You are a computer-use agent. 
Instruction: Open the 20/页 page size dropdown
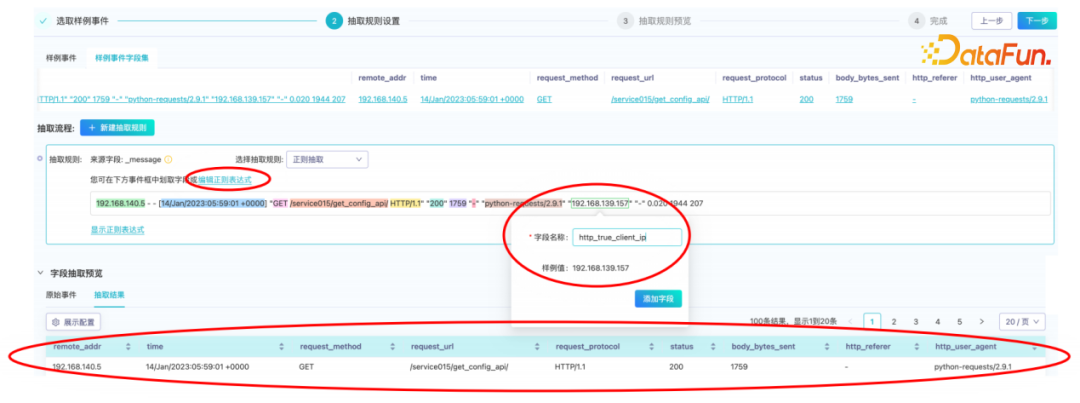coord(1022,321)
